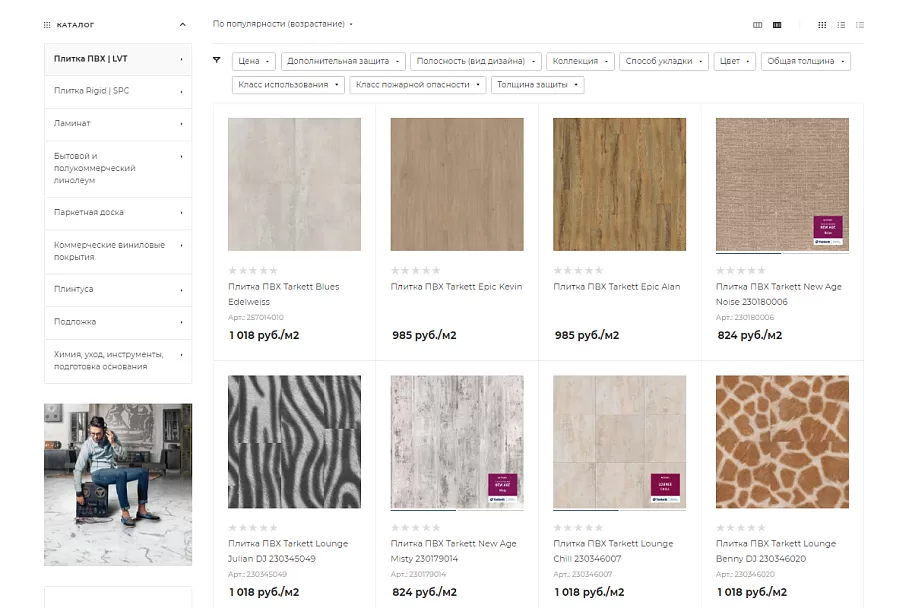
Task: Click the catalog grid icon beside Каталог
Action: click(47, 25)
